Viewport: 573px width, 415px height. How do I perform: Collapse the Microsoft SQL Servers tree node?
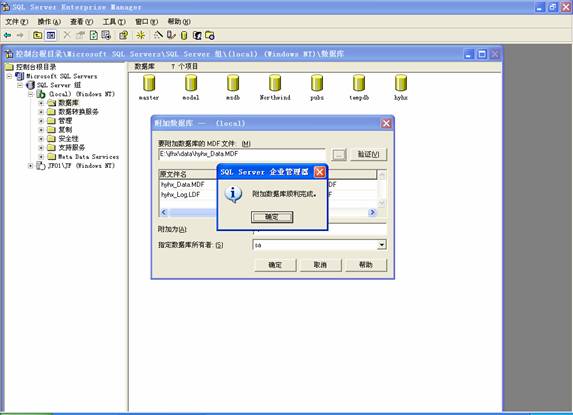coord(10,76)
